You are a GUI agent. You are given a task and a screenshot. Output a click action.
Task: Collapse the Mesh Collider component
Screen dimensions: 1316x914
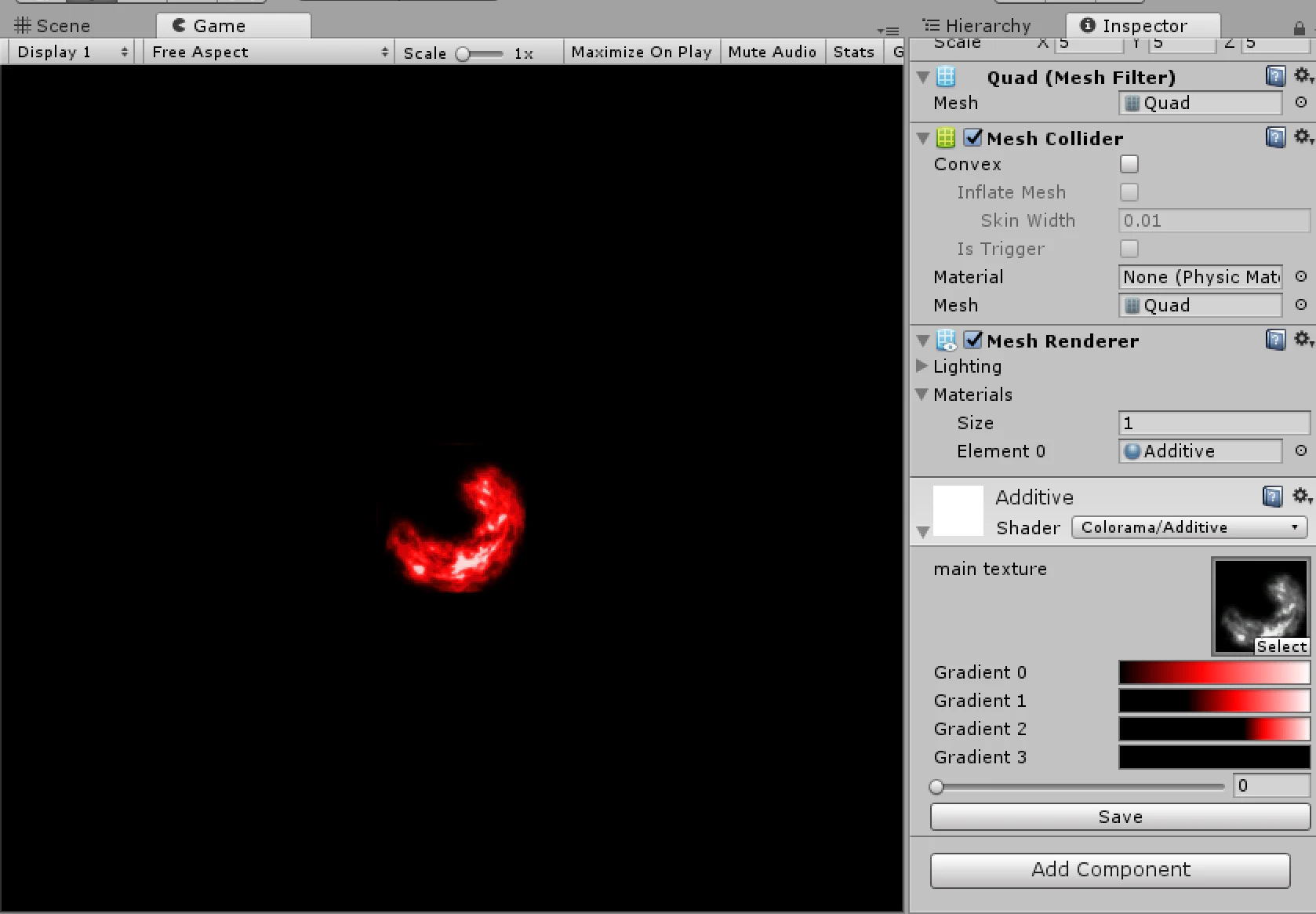click(923, 139)
